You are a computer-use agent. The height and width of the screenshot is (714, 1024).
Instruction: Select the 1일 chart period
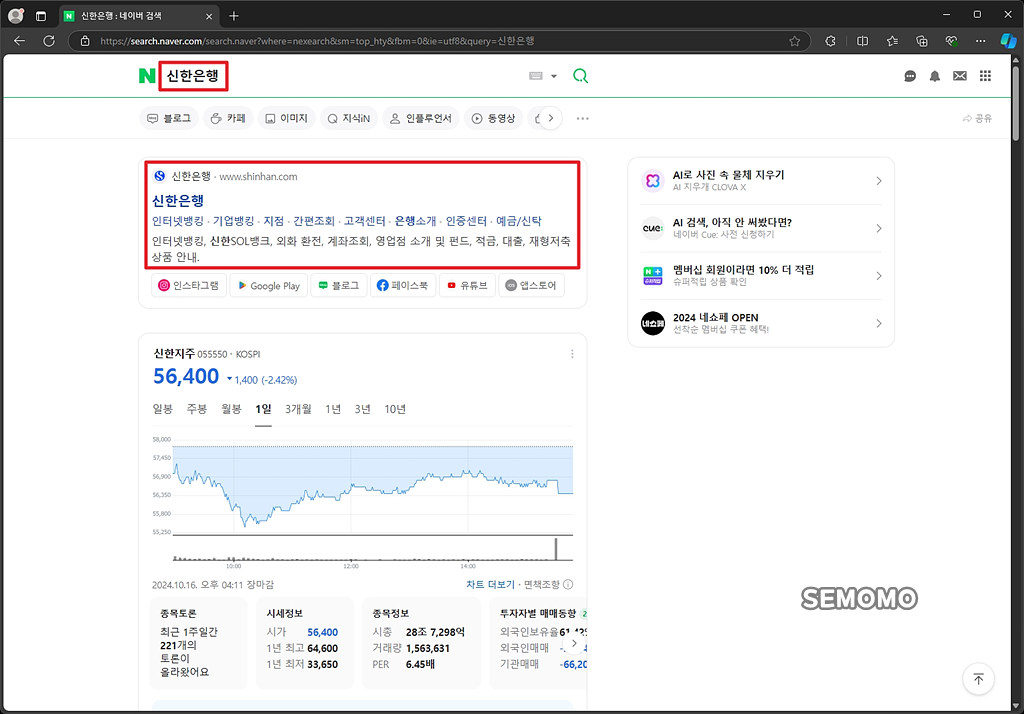point(263,409)
